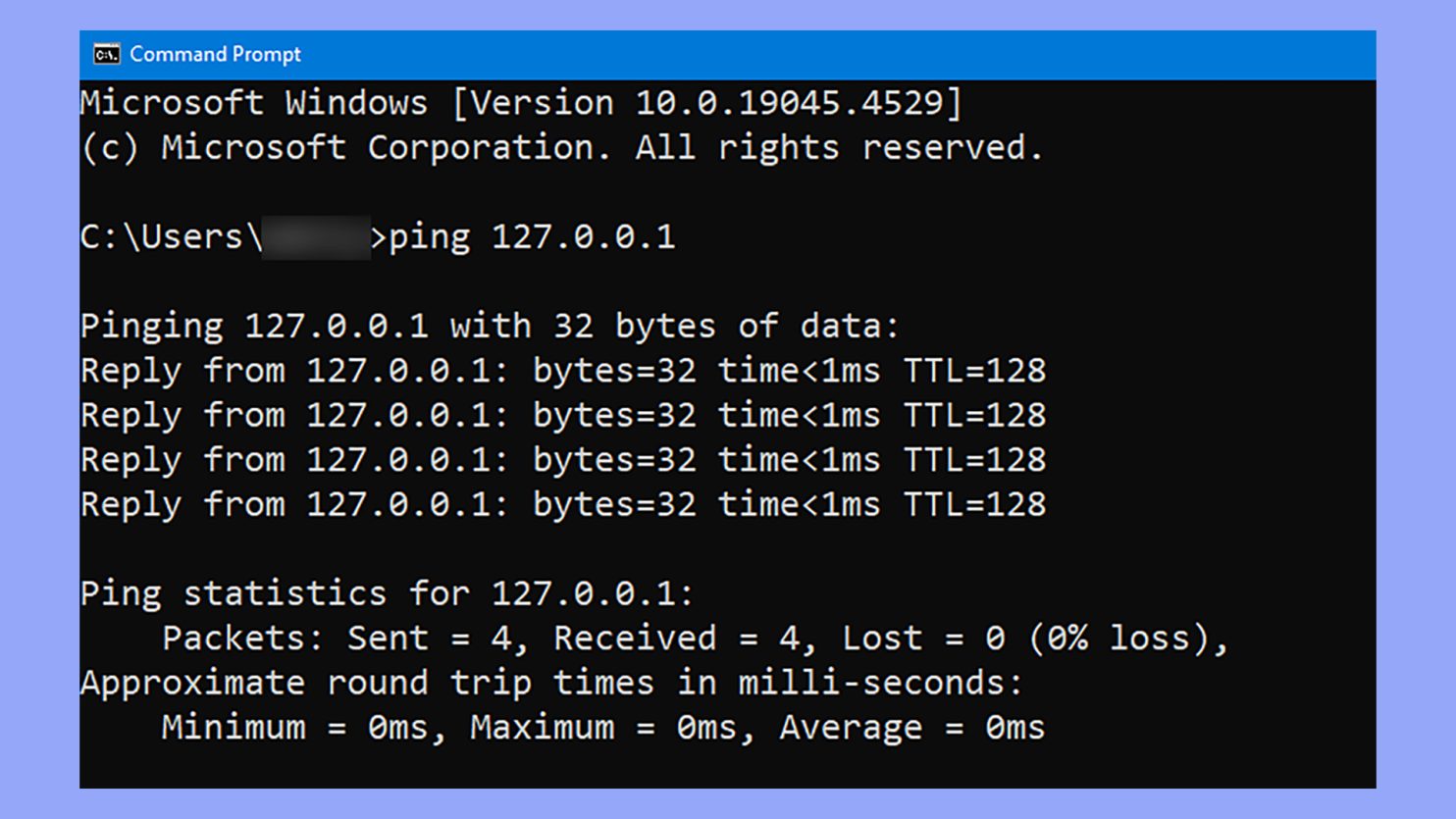This screenshot has width=1456, height=819.
Task: Click the "Command Prompt" window title text
Action: 215,55
